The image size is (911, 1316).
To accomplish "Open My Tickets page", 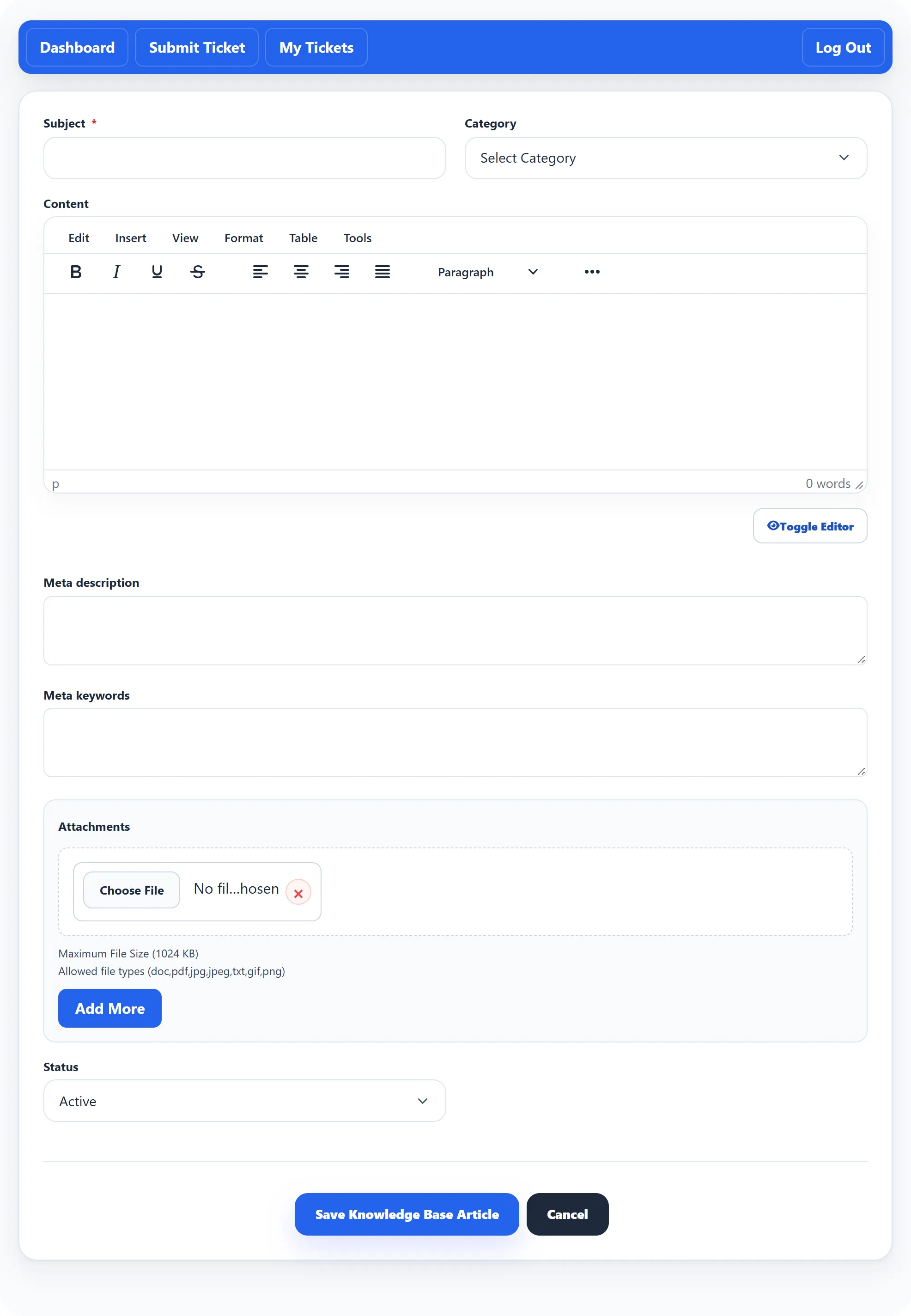I will tap(316, 48).
